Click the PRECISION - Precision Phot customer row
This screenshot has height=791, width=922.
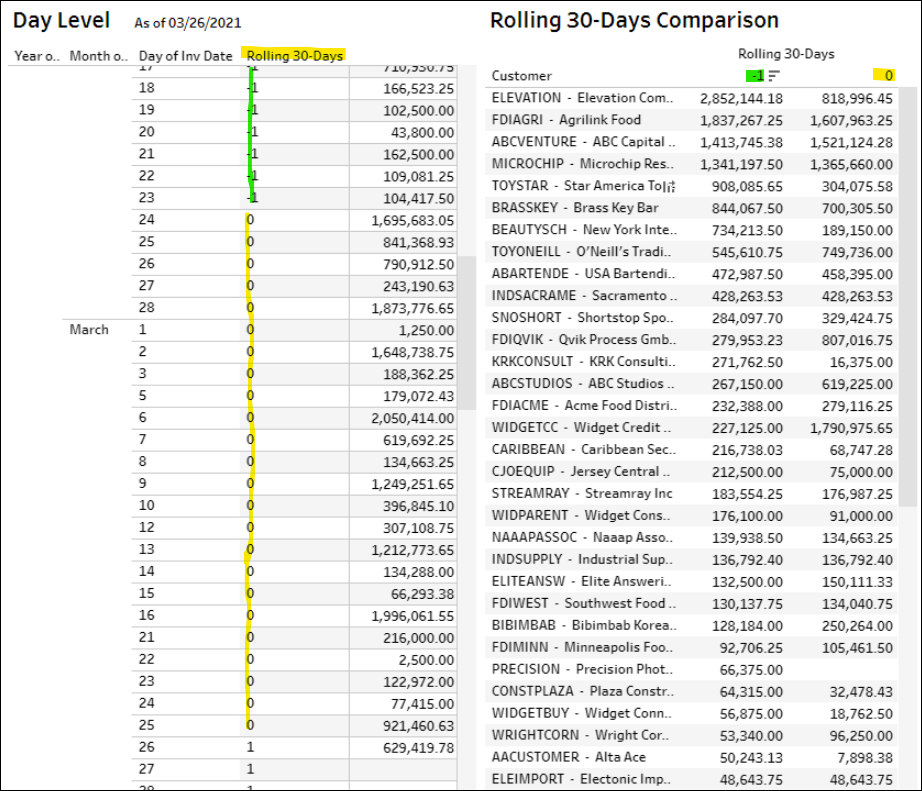[x=582, y=670]
